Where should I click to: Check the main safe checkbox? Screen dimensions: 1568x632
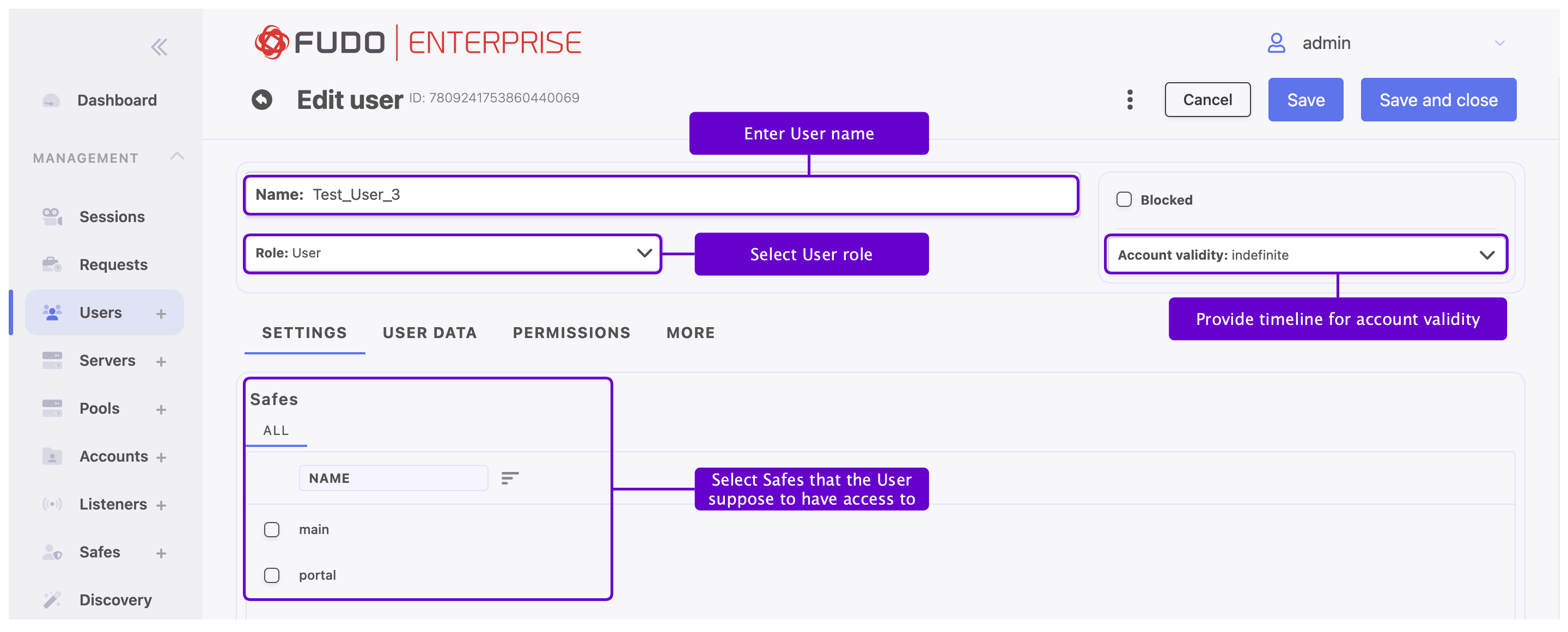click(x=271, y=529)
